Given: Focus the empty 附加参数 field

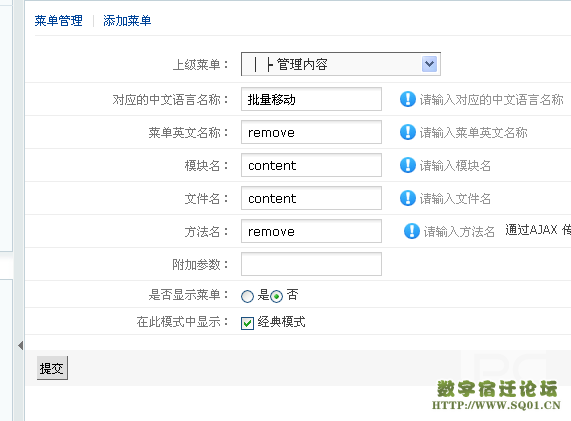Looking at the screenshot, I should (311, 264).
